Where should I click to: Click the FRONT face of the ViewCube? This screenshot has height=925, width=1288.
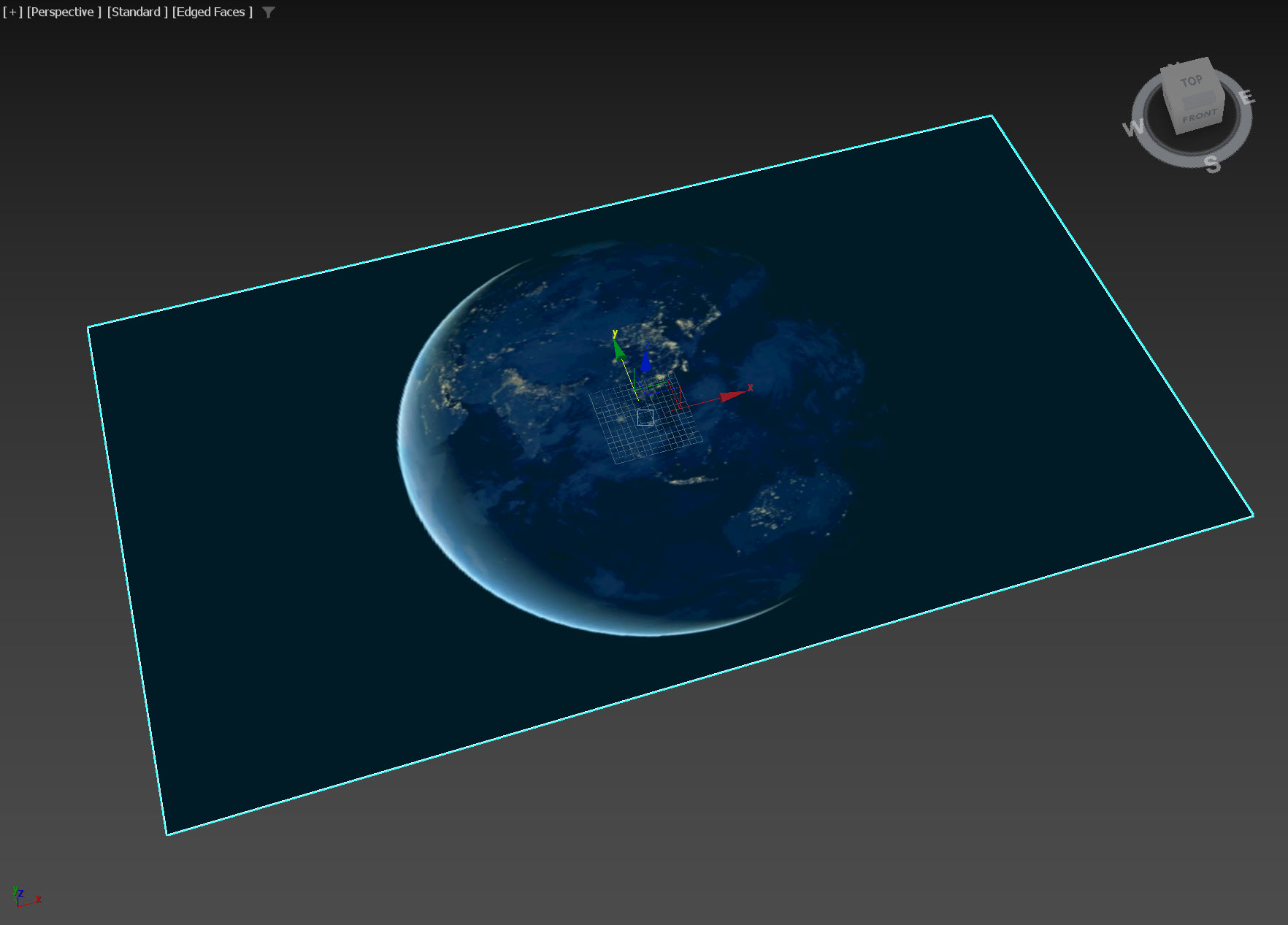click(x=1198, y=115)
